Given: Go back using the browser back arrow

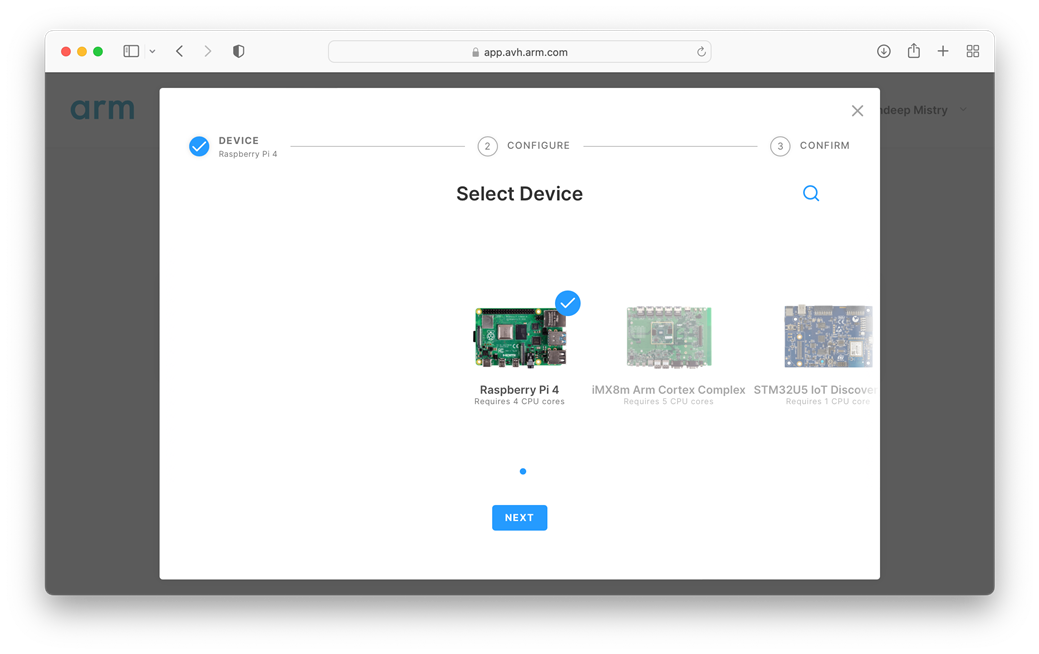Looking at the screenshot, I should [x=180, y=51].
